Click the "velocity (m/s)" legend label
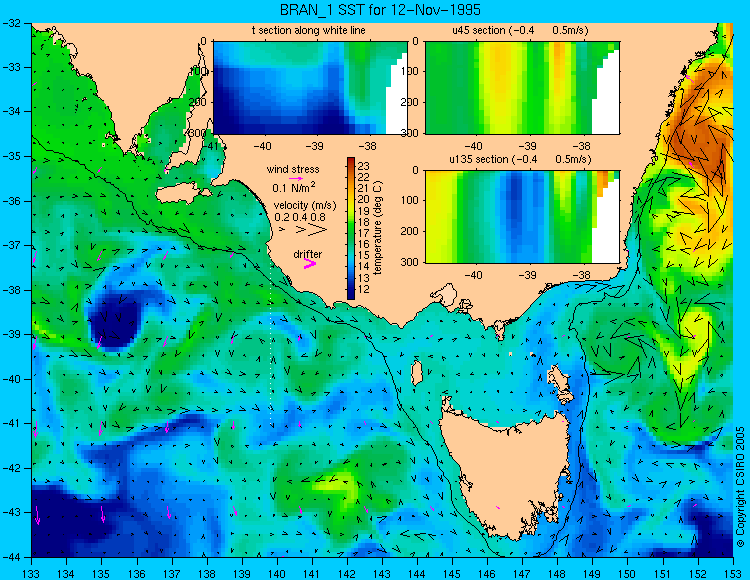 305,206
